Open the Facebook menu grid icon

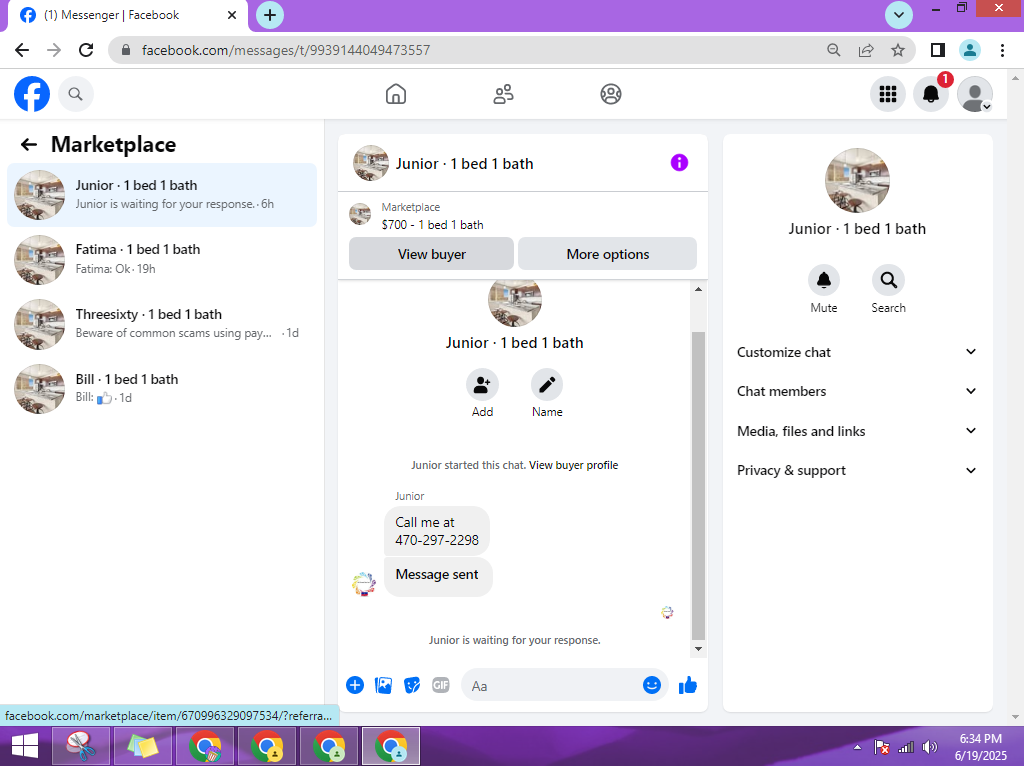coord(888,94)
